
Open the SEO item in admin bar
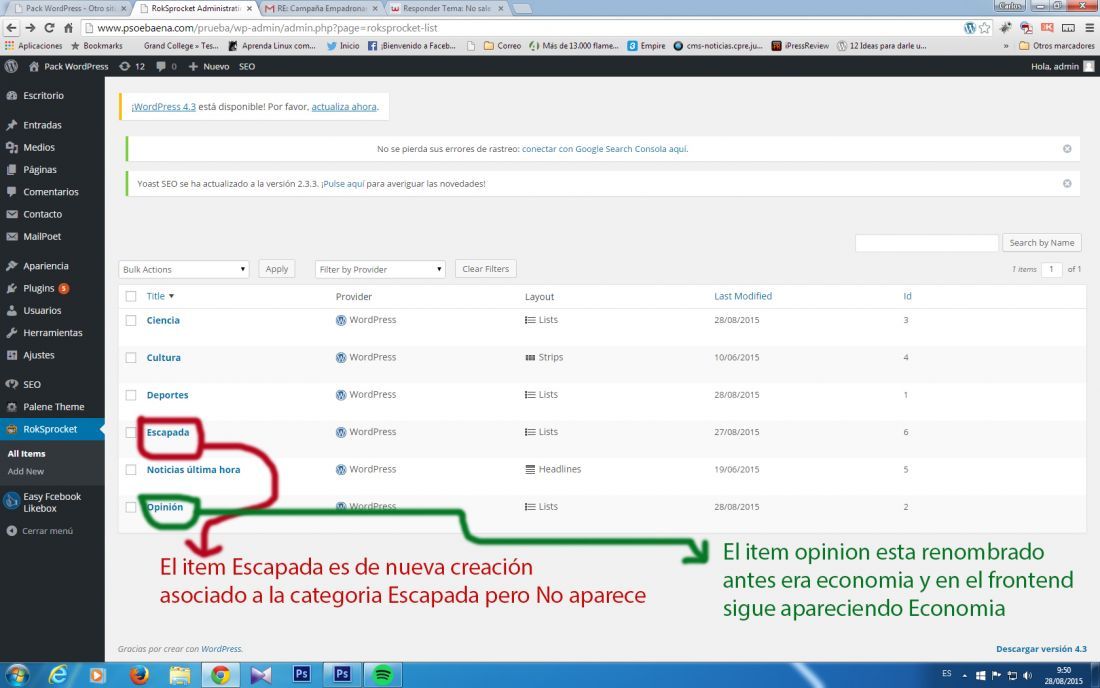point(247,67)
